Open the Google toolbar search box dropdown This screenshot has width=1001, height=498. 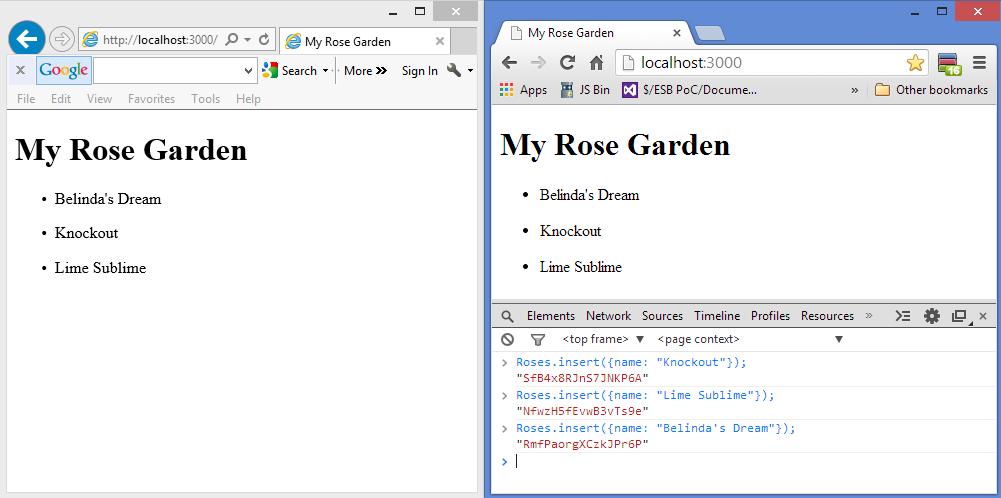pyautogui.click(x=249, y=71)
